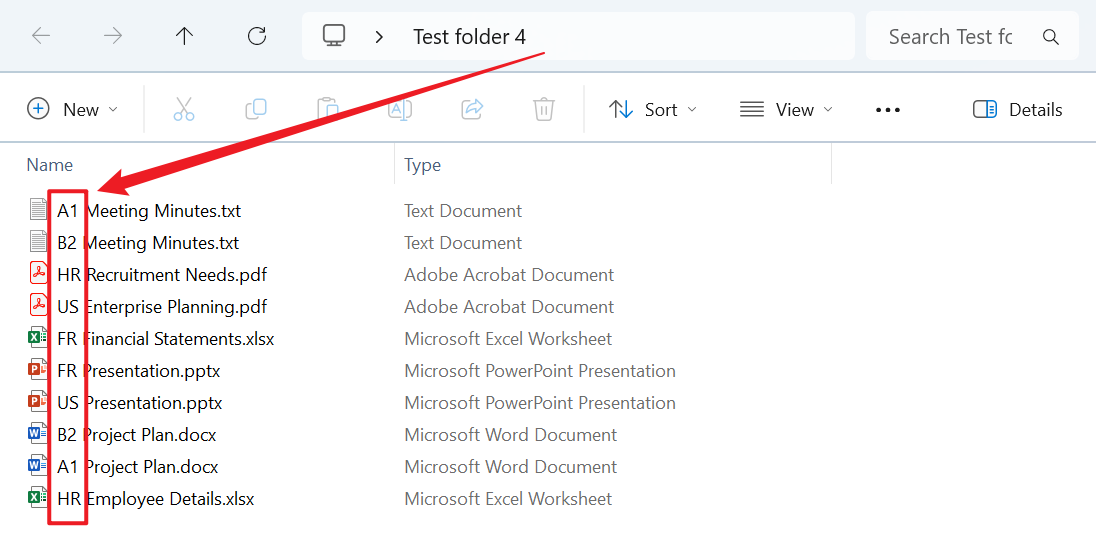
Task: Click the Rename icon in toolbar
Action: pyautogui.click(x=399, y=109)
